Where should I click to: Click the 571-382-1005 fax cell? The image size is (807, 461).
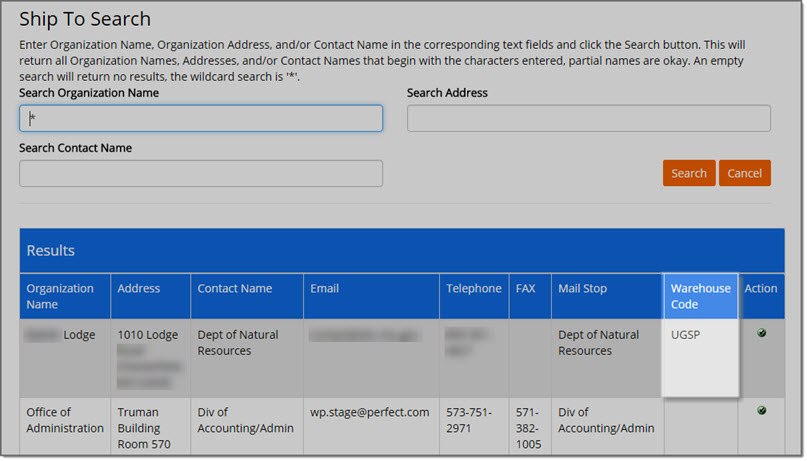529,428
